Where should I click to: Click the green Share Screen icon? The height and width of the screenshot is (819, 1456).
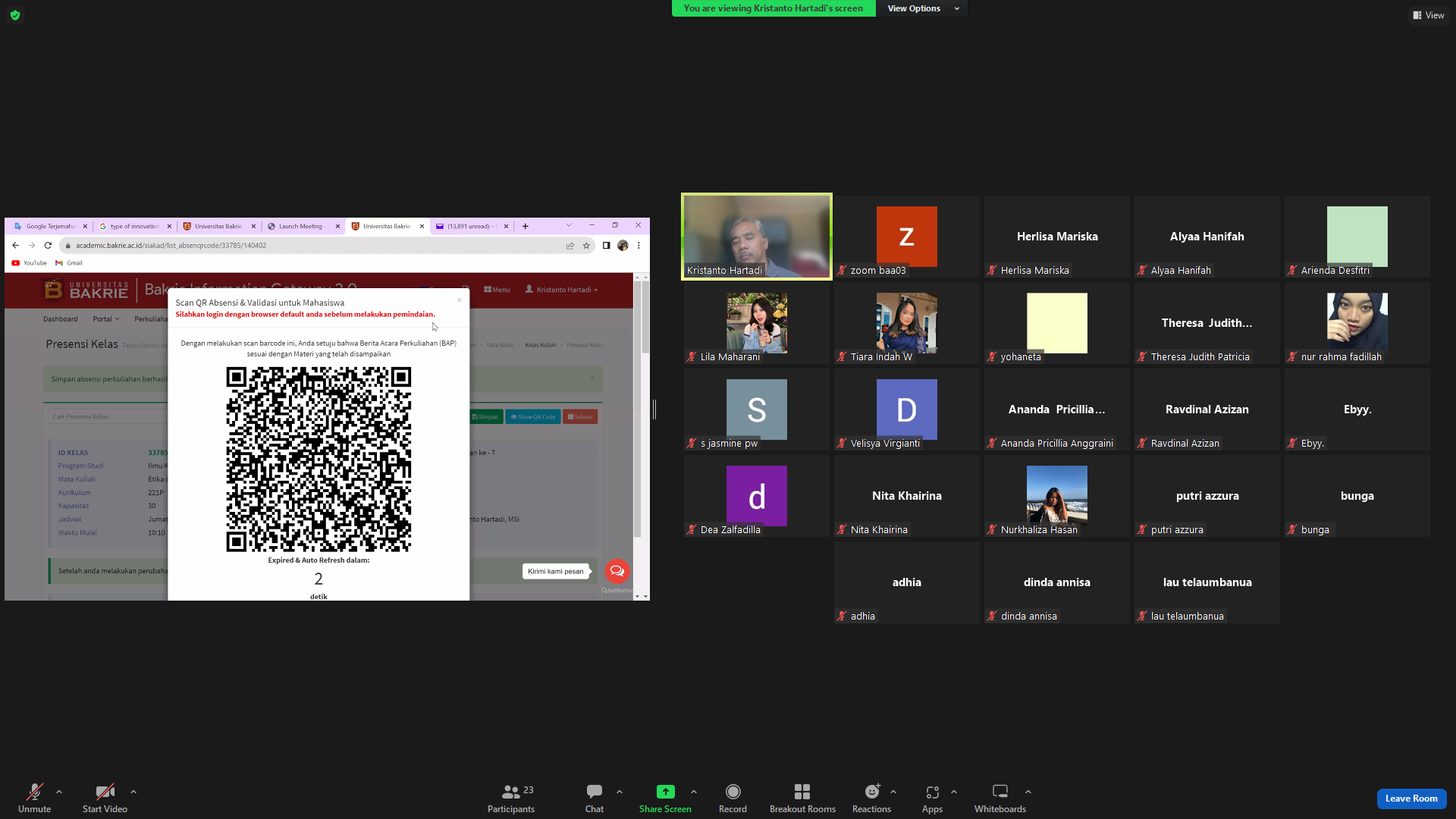coord(665,792)
